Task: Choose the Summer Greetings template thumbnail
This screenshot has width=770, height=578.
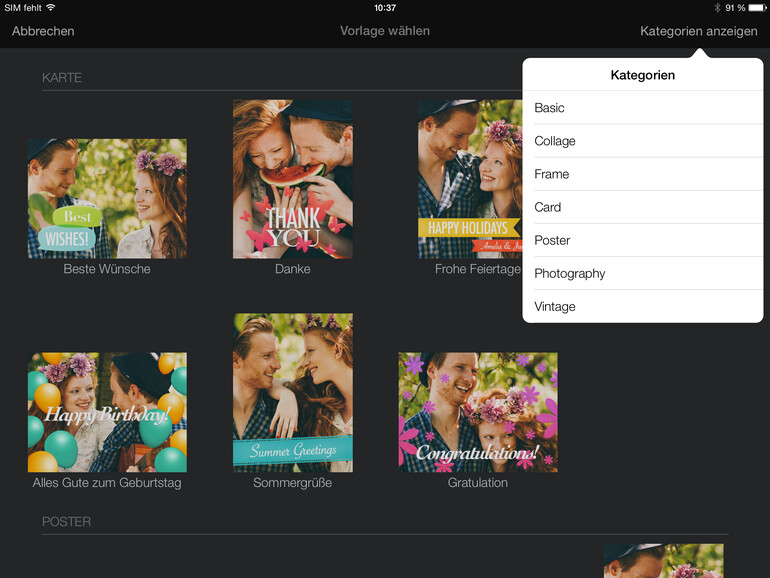Action: pyautogui.click(x=293, y=393)
